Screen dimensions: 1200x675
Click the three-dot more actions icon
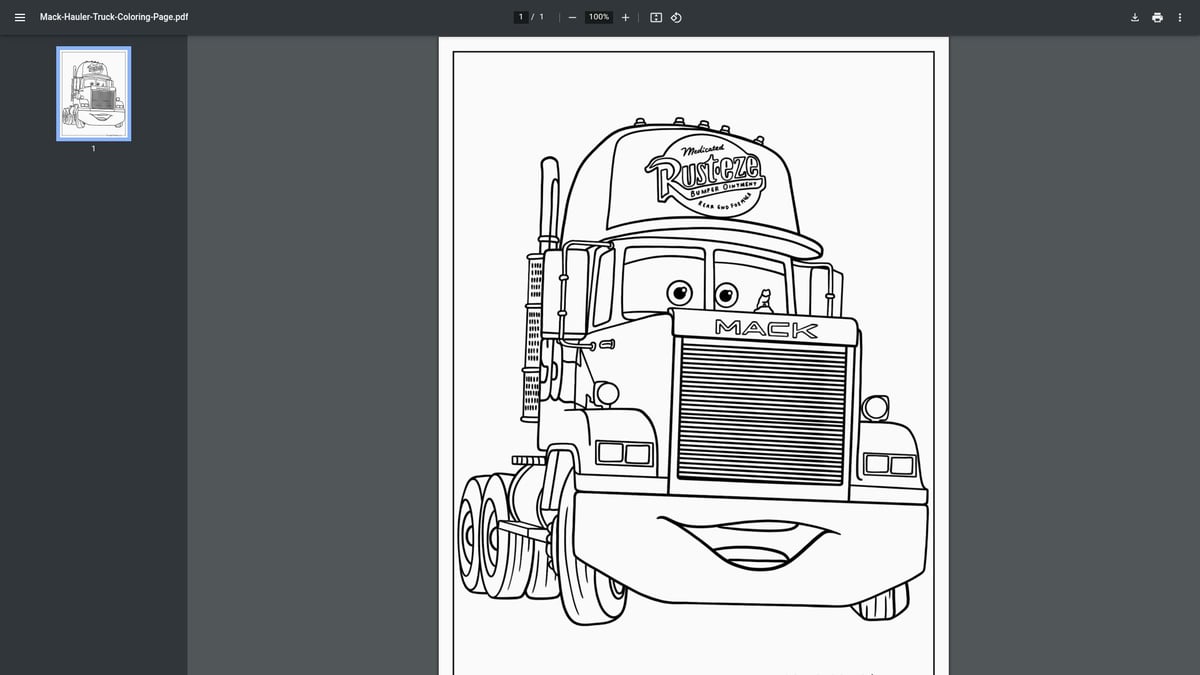(1180, 16)
